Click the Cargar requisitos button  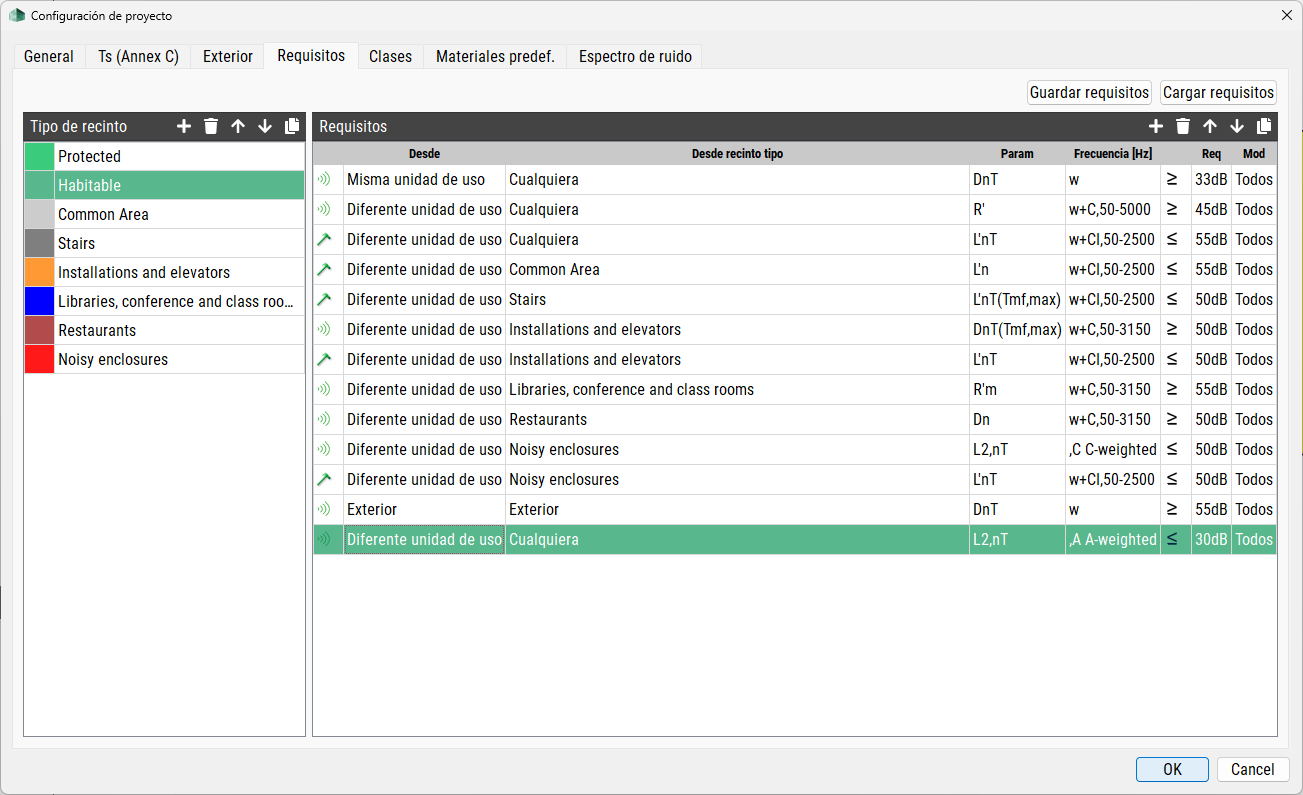click(1218, 92)
